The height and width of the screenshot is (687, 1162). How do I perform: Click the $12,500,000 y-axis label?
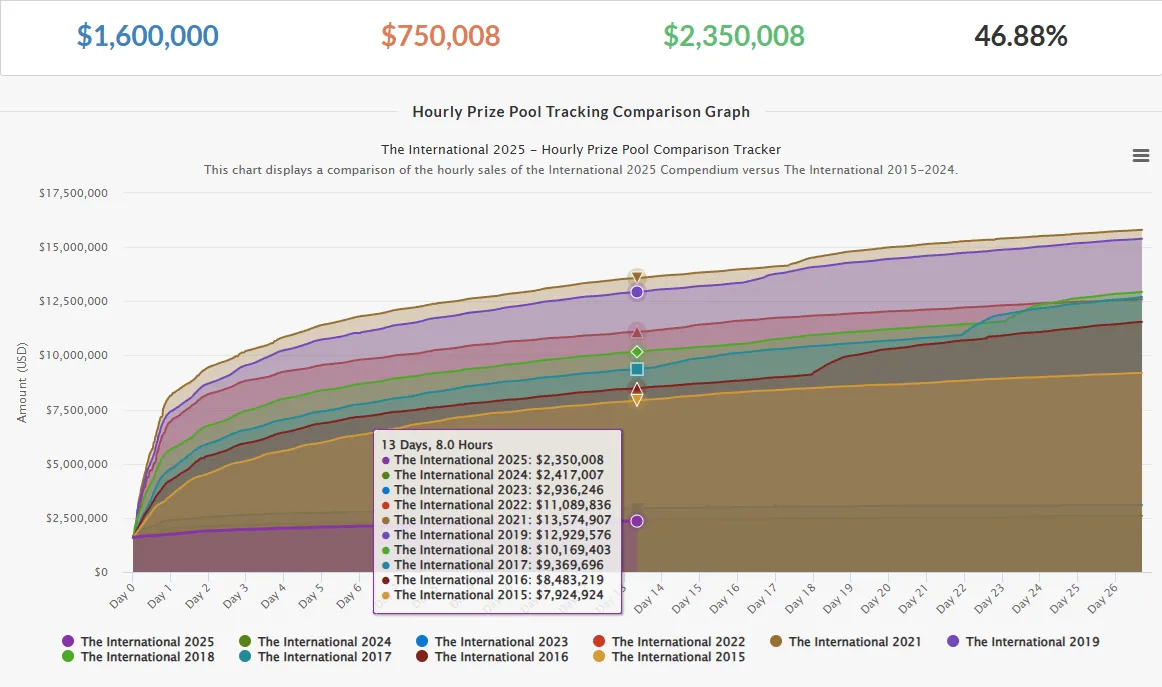tap(73, 301)
